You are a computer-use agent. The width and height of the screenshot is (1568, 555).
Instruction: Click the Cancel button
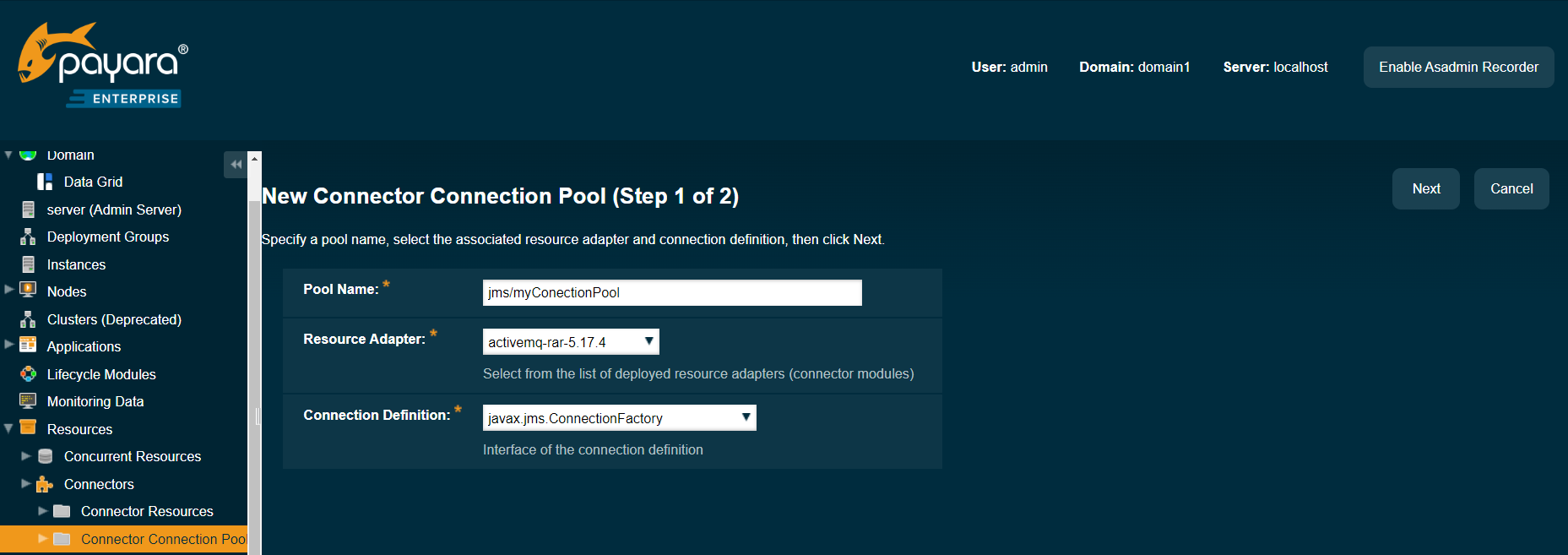tap(1511, 188)
